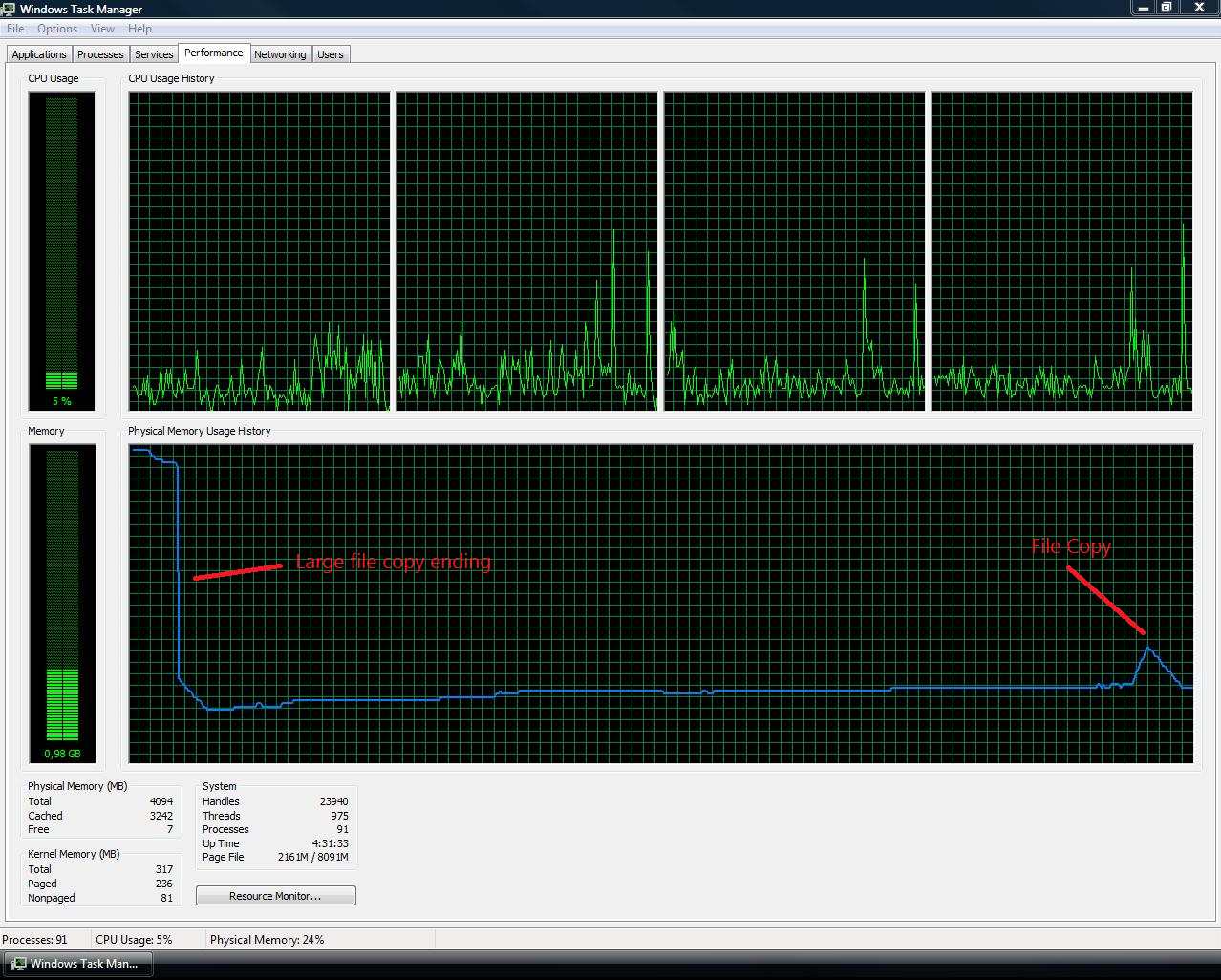Click the Memory usage meter showing 0,98 GB
Image resolution: width=1221 pixels, height=980 pixels.
click(x=61, y=602)
